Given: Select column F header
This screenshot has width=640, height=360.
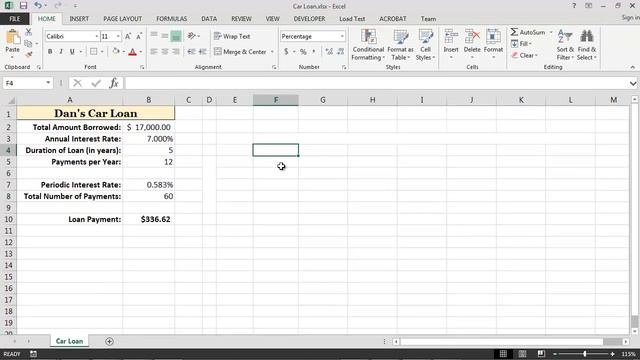Looking at the screenshot, I should (x=276, y=100).
